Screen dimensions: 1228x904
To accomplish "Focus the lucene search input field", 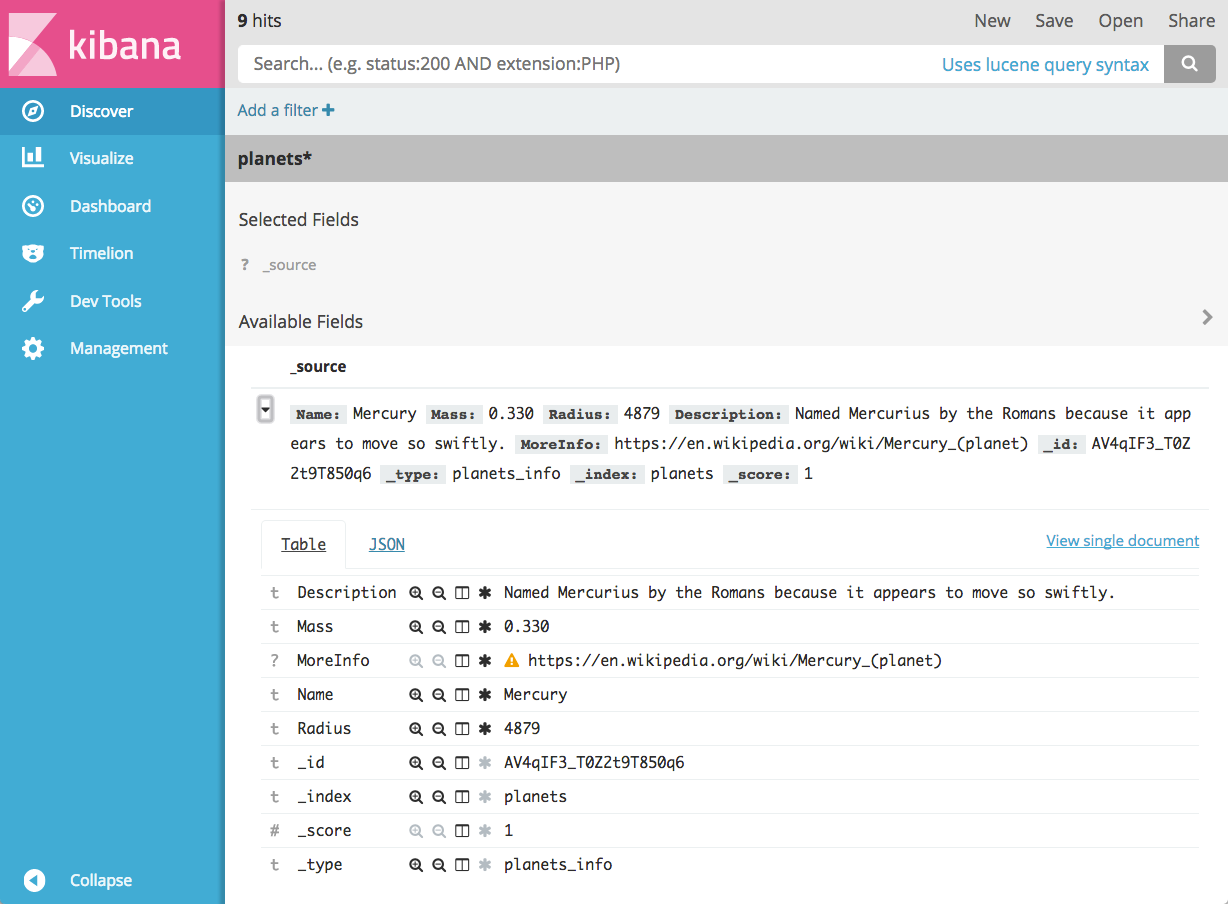I will (700, 64).
